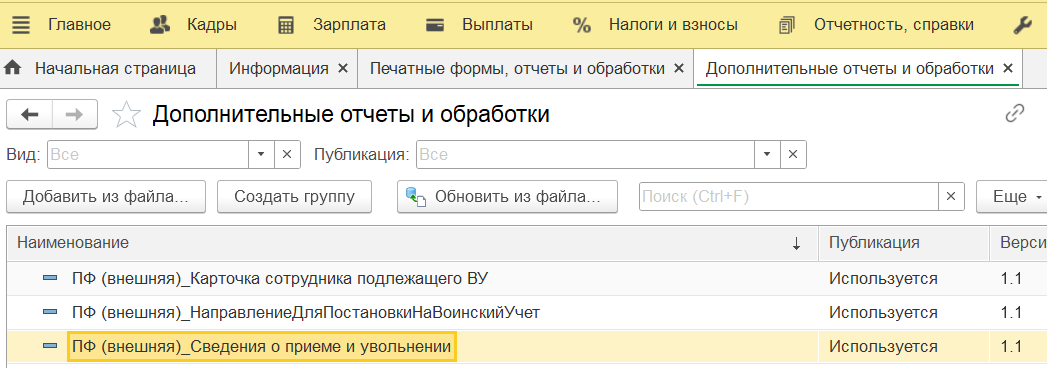The width and height of the screenshot is (1047, 368).
Task: Open the hamburger main menu icon
Action: point(21,25)
